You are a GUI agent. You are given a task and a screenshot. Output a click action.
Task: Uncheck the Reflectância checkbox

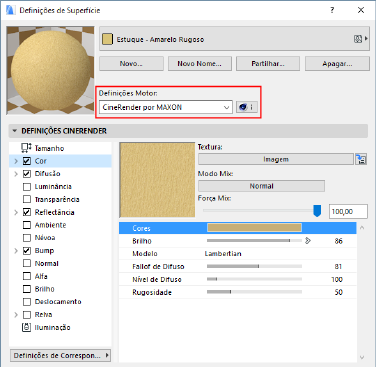point(27,212)
